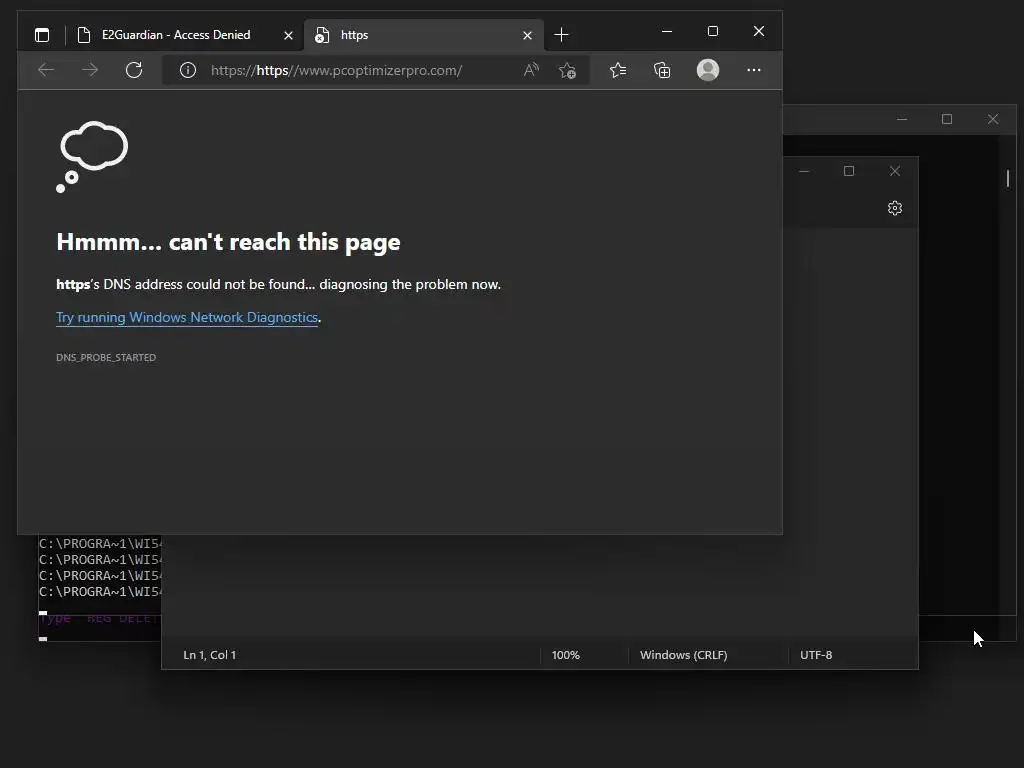
Task: Refresh the current page
Action: 134,70
